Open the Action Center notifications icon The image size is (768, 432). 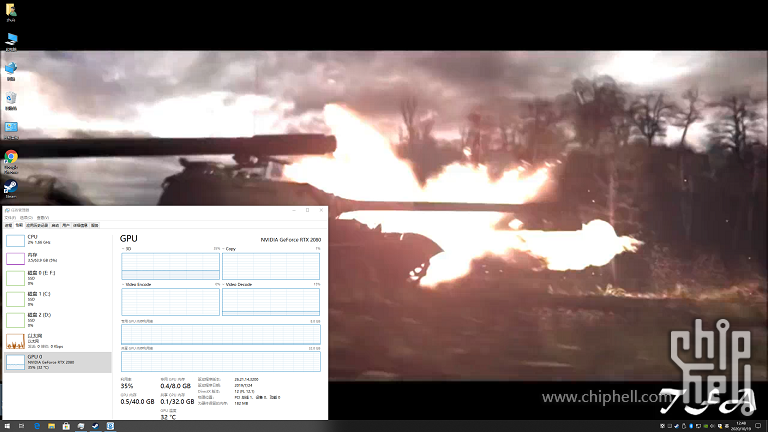tap(758, 426)
